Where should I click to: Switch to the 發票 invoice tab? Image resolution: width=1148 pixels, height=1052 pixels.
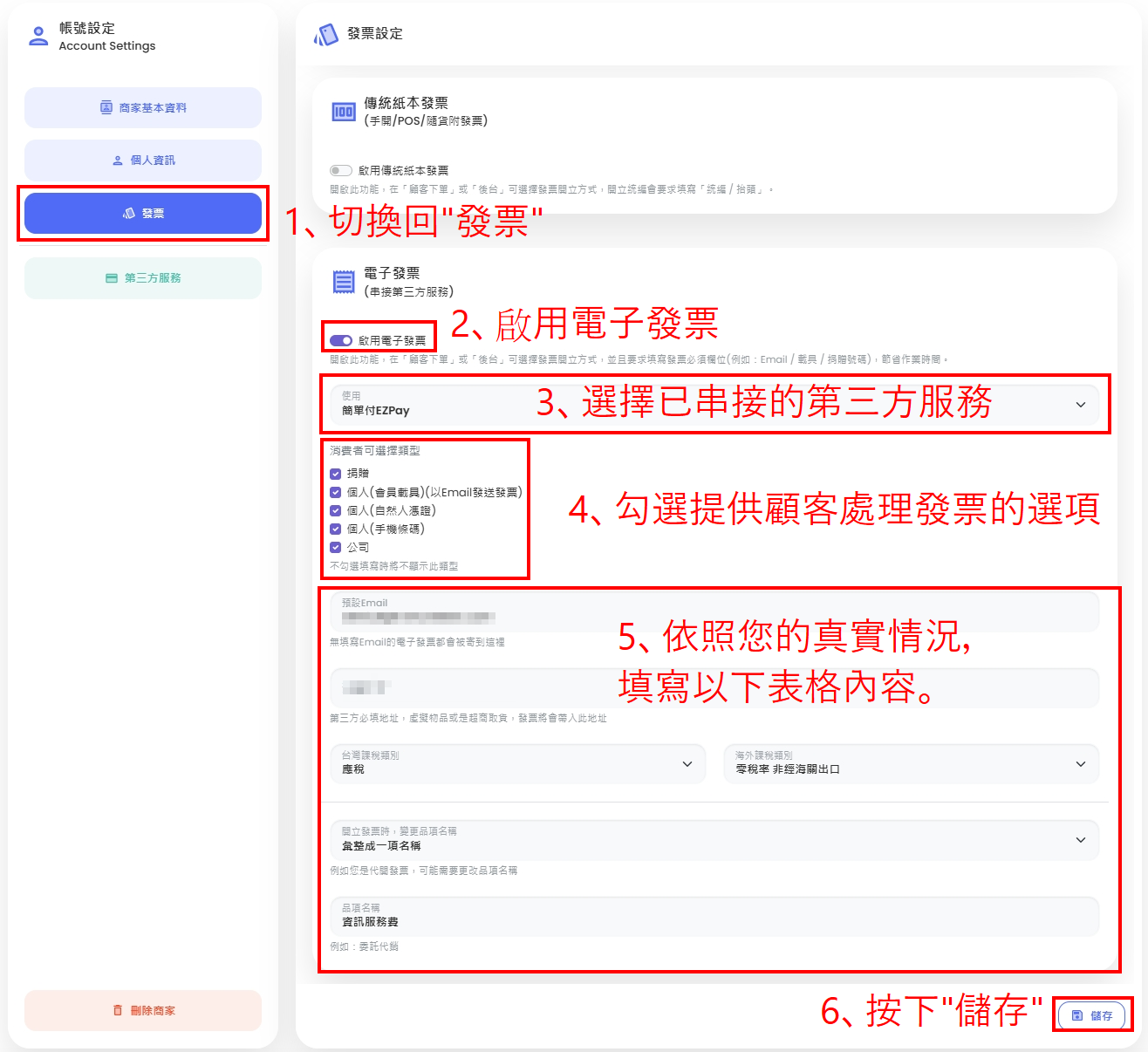click(143, 214)
